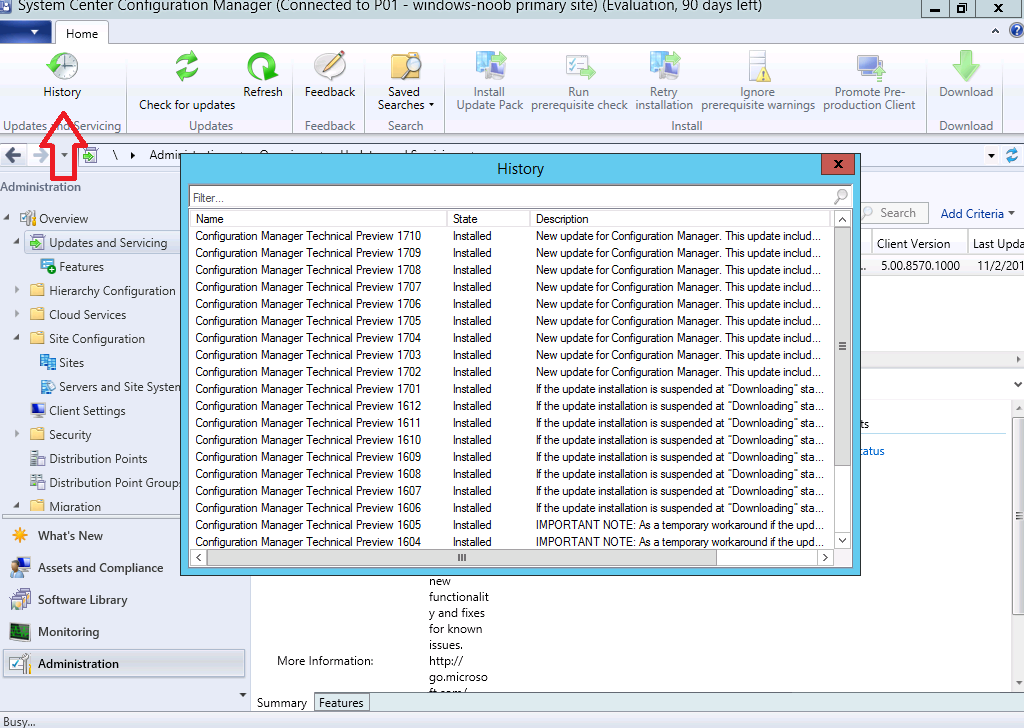
Task: Open the application menu dropdown
Action: tap(24, 31)
